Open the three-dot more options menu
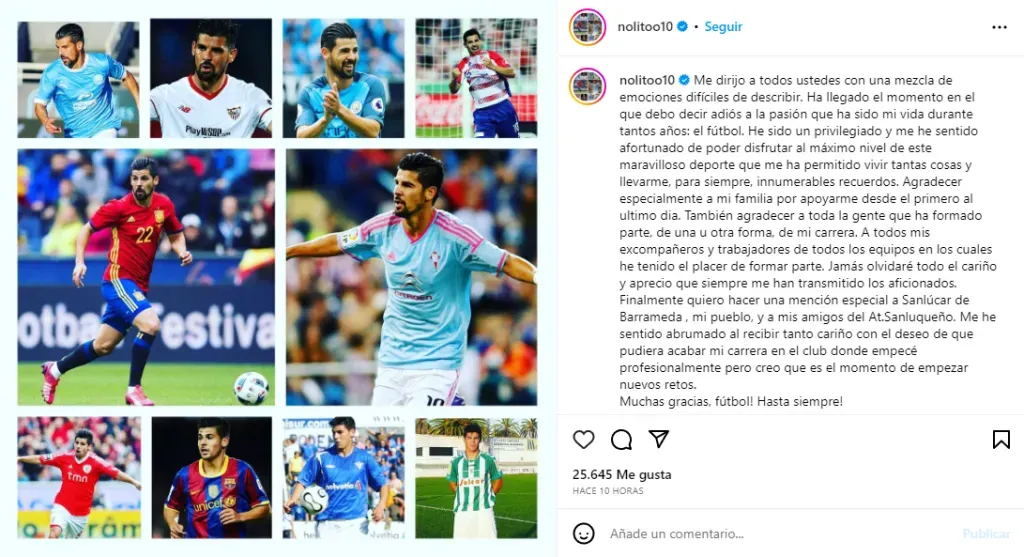 pyautogui.click(x=999, y=27)
